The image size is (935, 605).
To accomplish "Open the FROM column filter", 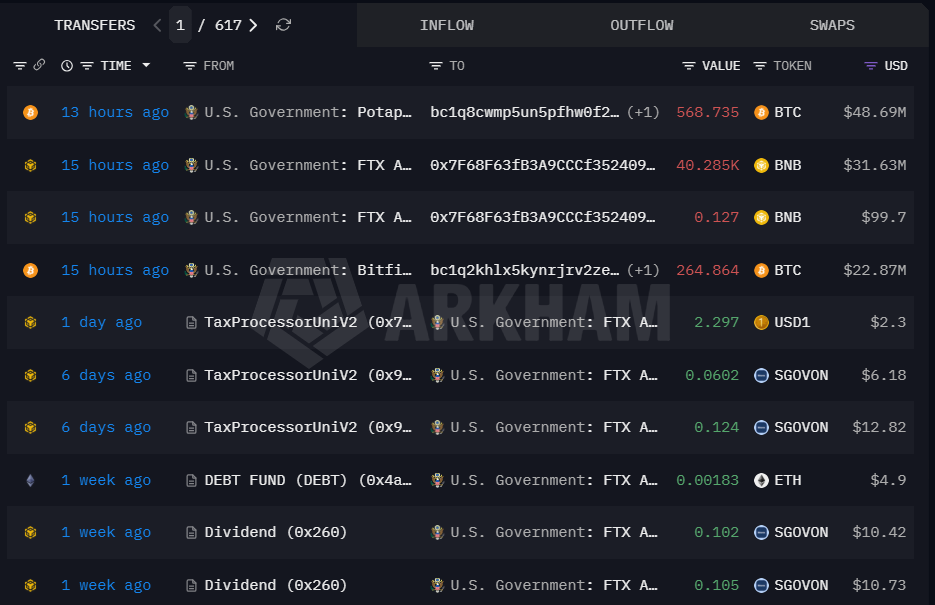I will (x=190, y=66).
